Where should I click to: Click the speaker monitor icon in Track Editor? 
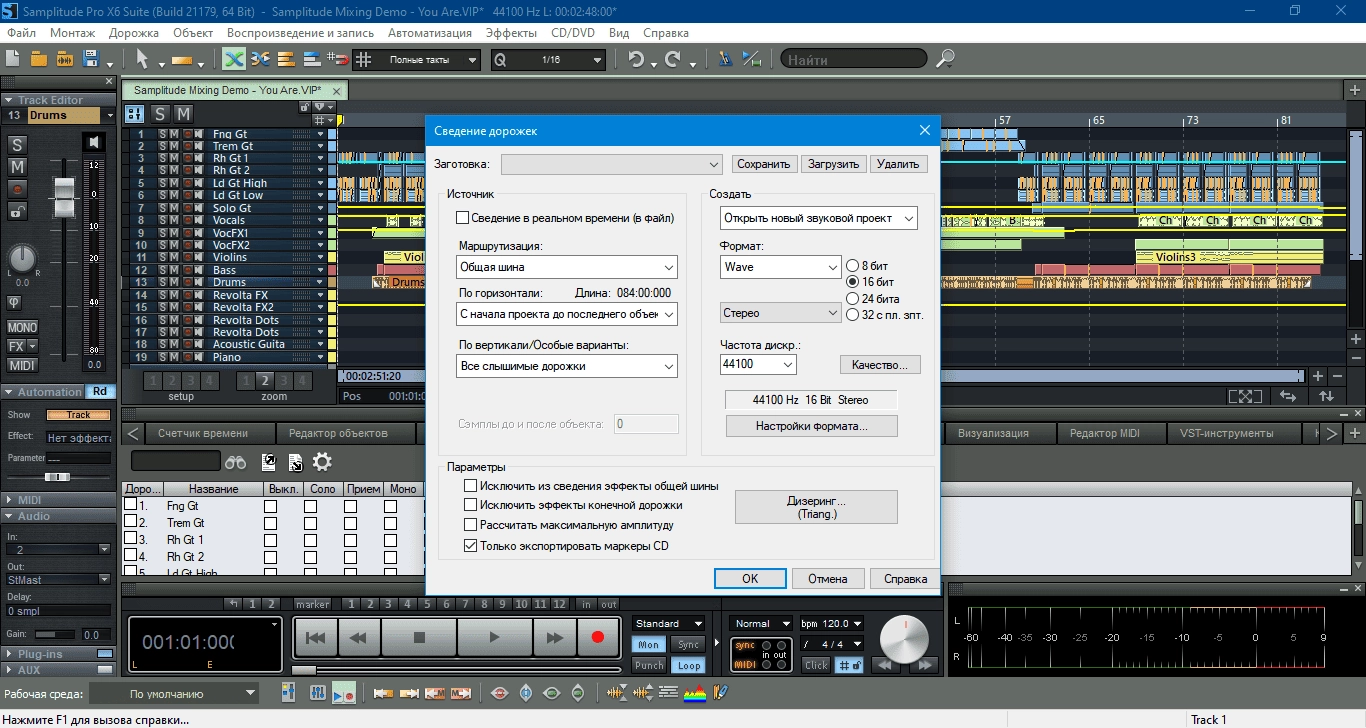pyautogui.click(x=93, y=142)
